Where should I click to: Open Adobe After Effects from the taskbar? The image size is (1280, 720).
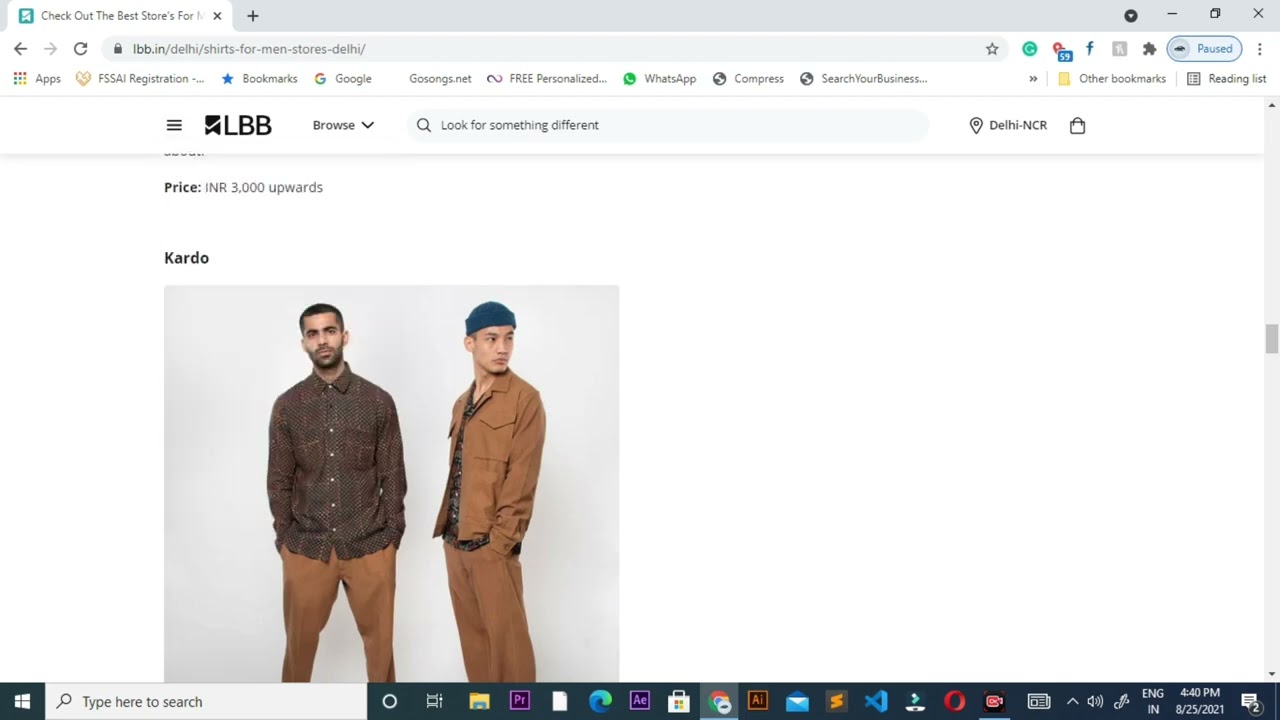639,701
